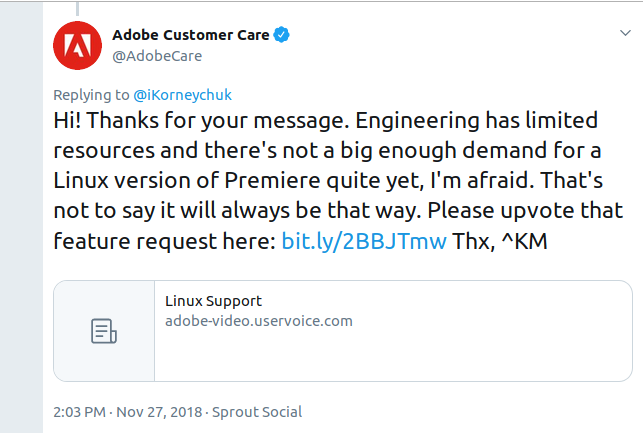Click the Nov 27, 2018 date
The image size is (643, 433).
coord(159,412)
